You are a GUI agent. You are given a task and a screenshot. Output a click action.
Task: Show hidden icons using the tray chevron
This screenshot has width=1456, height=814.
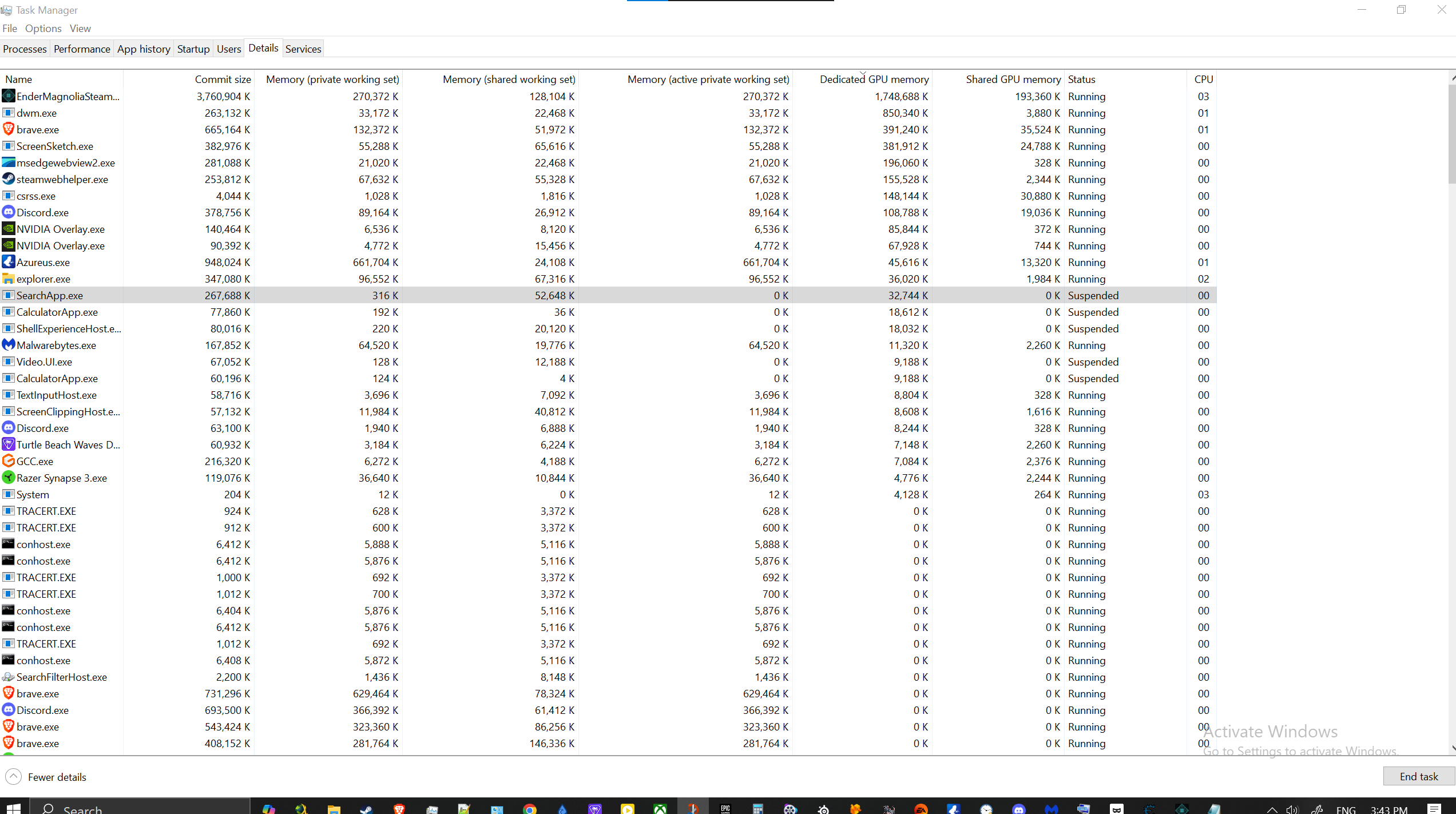pyautogui.click(x=1272, y=809)
